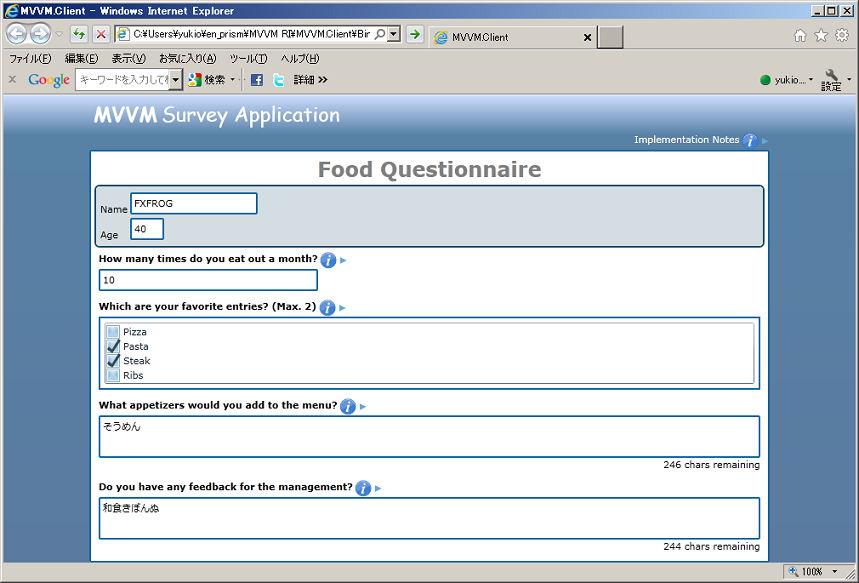Image resolution: width=859 pixels, height=583 pixels.
Task: Uncheck the Pasta checkbox
Action: click(113, 347)
